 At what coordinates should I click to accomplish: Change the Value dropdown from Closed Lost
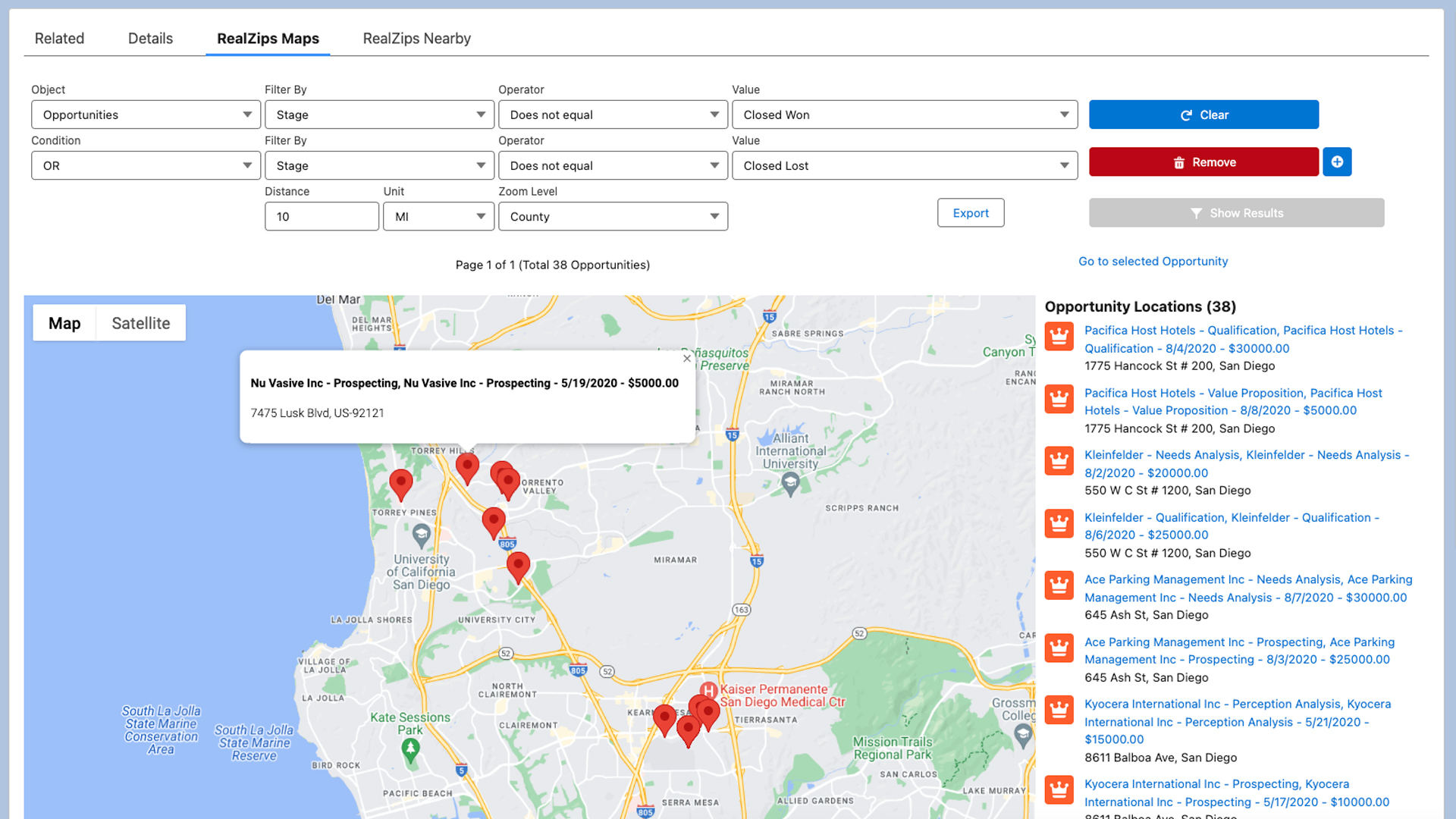coord(904,165)
